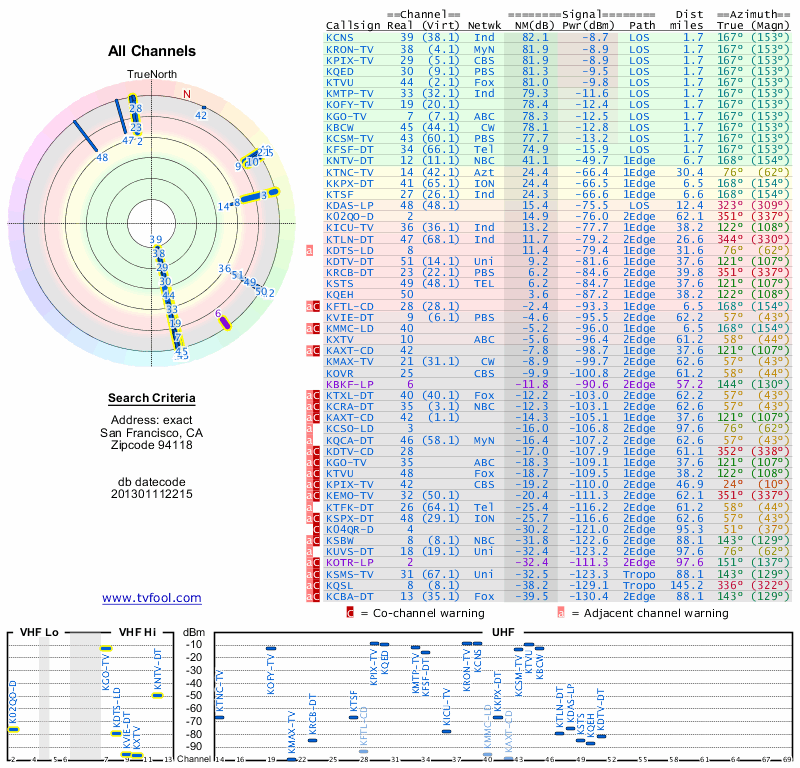Click the channel 48 marker on the radar plot

[85, 136]
